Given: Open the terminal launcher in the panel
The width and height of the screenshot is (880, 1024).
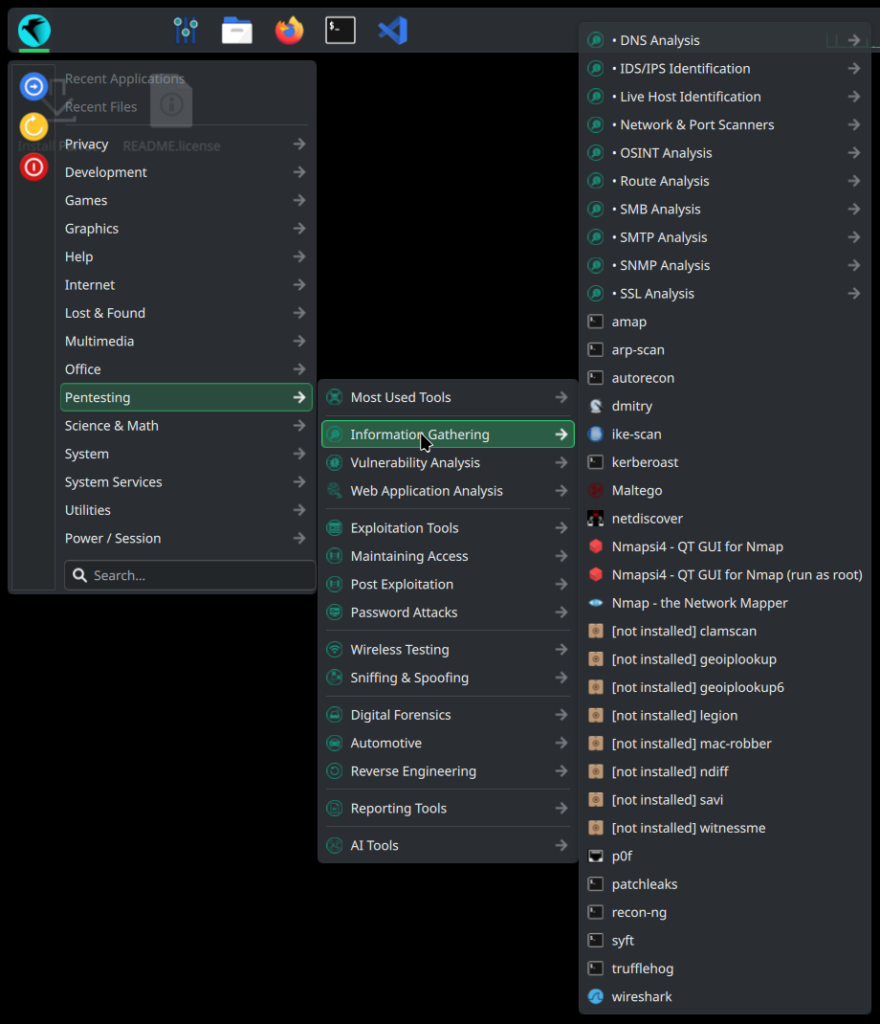Looking at the screenshot, I should 340,30.
